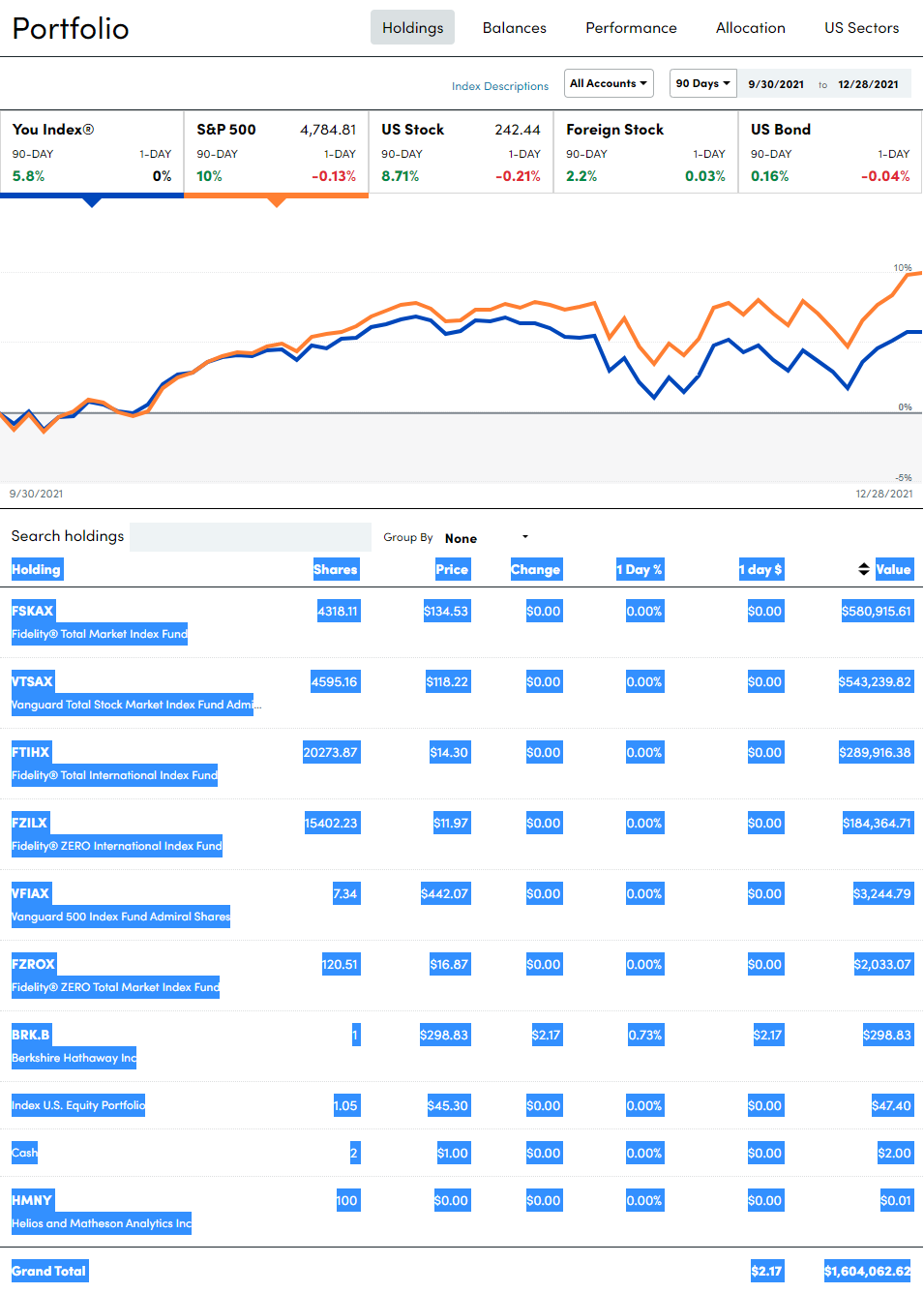Open the FZILX ticker
This screenshot has height=1293, width=924.
(x=30, y=824)
